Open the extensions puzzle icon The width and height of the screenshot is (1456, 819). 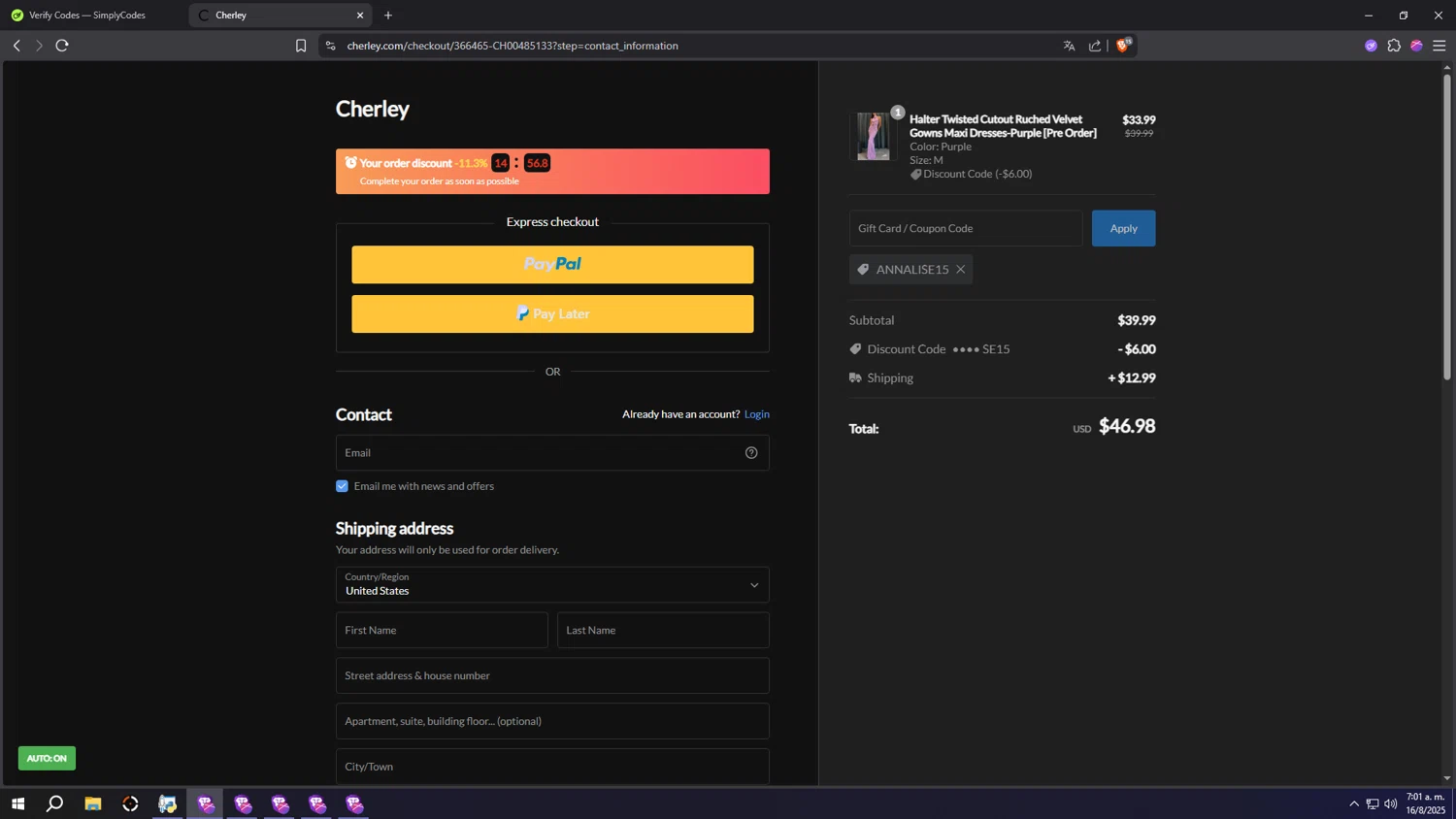[1394, 46]
